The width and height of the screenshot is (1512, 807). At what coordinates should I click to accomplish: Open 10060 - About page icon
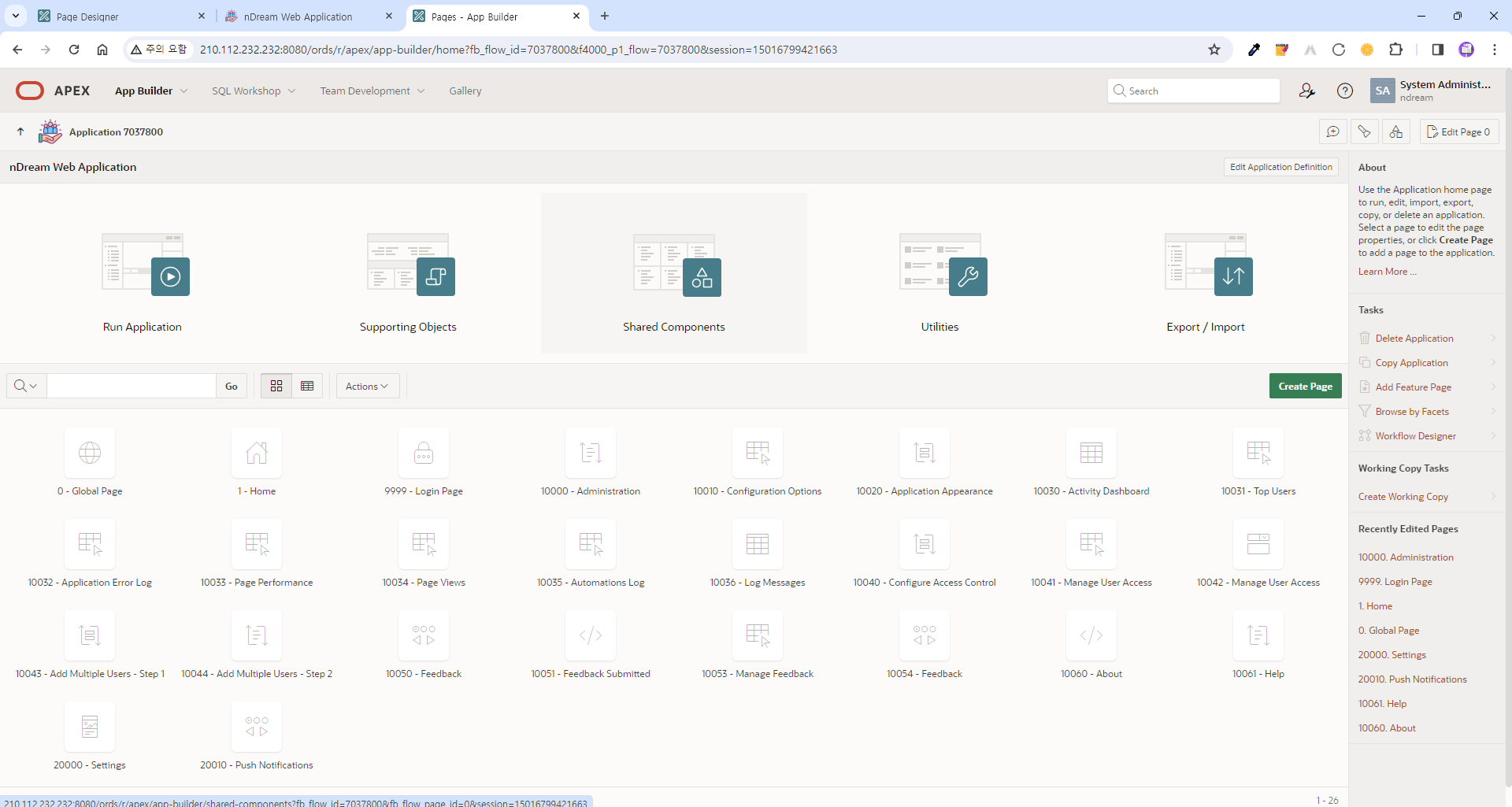pos(1091,635)
